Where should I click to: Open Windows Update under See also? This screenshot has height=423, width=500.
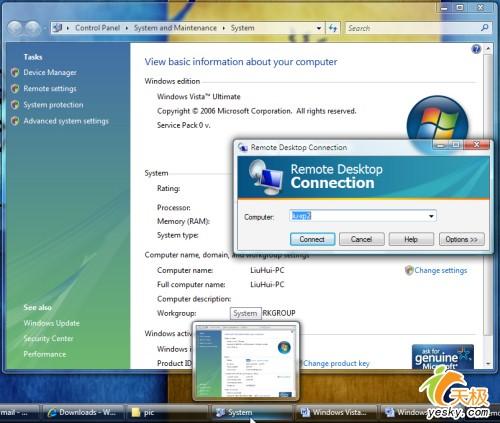pos(51,323)
